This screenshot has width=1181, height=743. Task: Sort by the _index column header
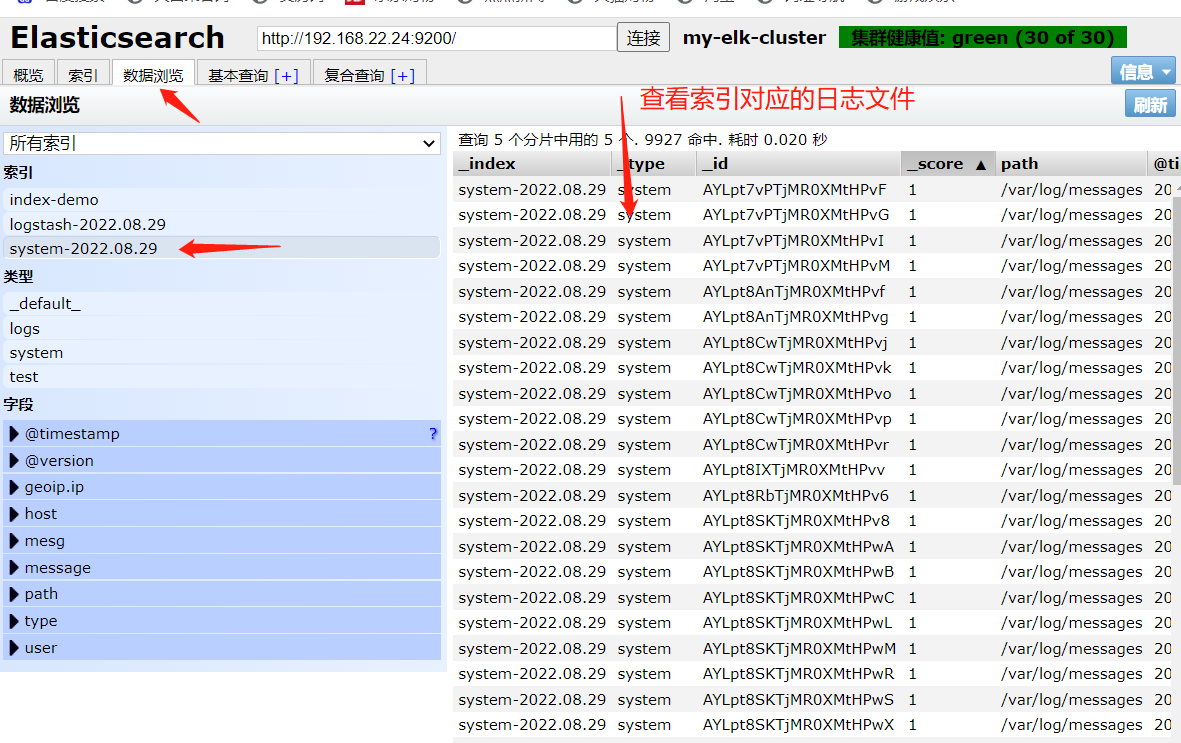[532, 164]
